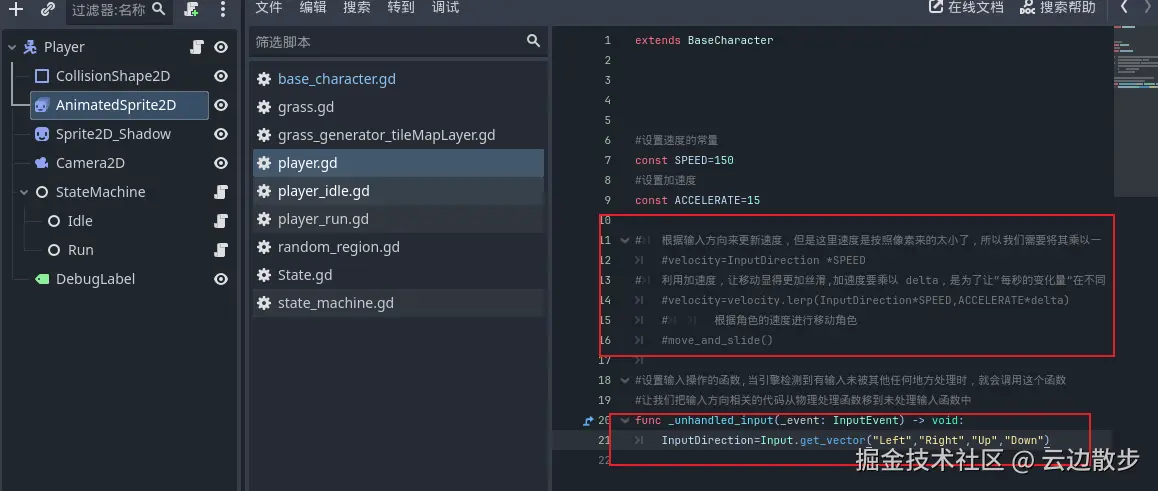Image resolution: width=1158 pixels, height=491 pixels.
Task: Click the instantiate child scene link icon
Action: 47,10
